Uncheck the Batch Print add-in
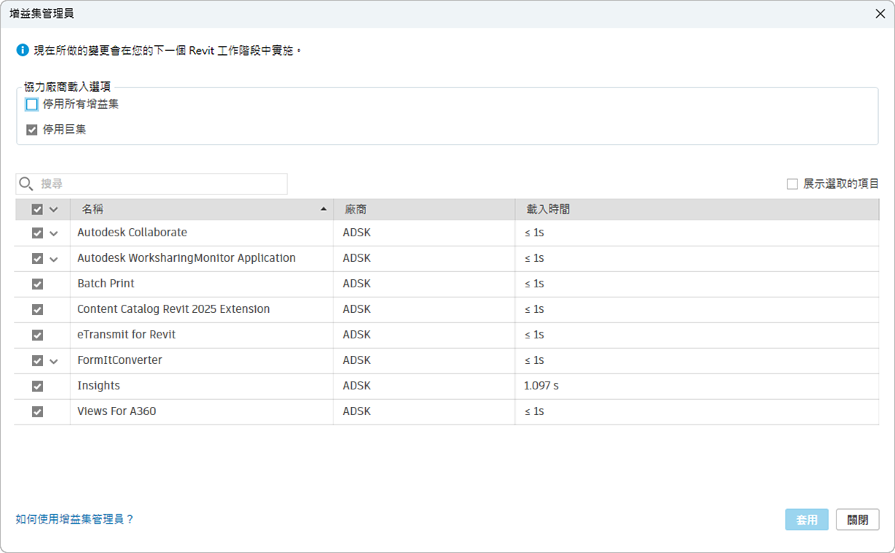The image size is (895, 553). coord(38,284)
